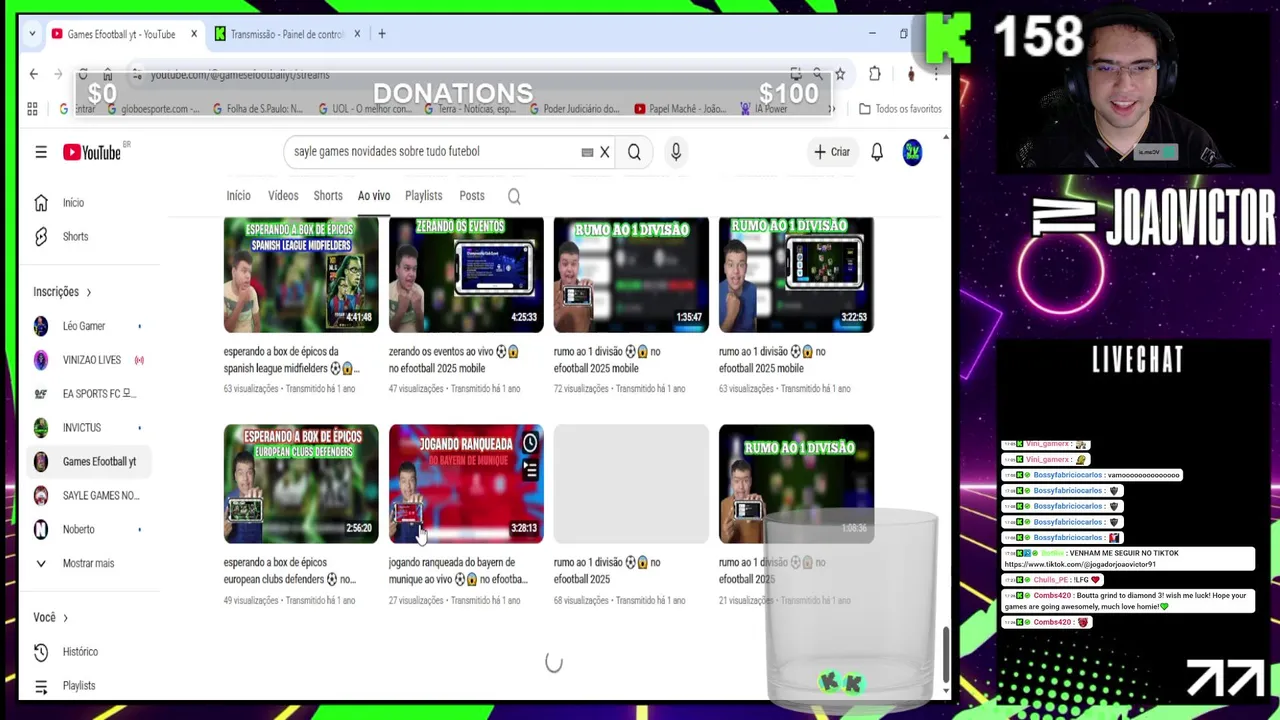Open the Chrome three-dot menu
This screenshot has width=1280, height=720.
click(936, 74)
